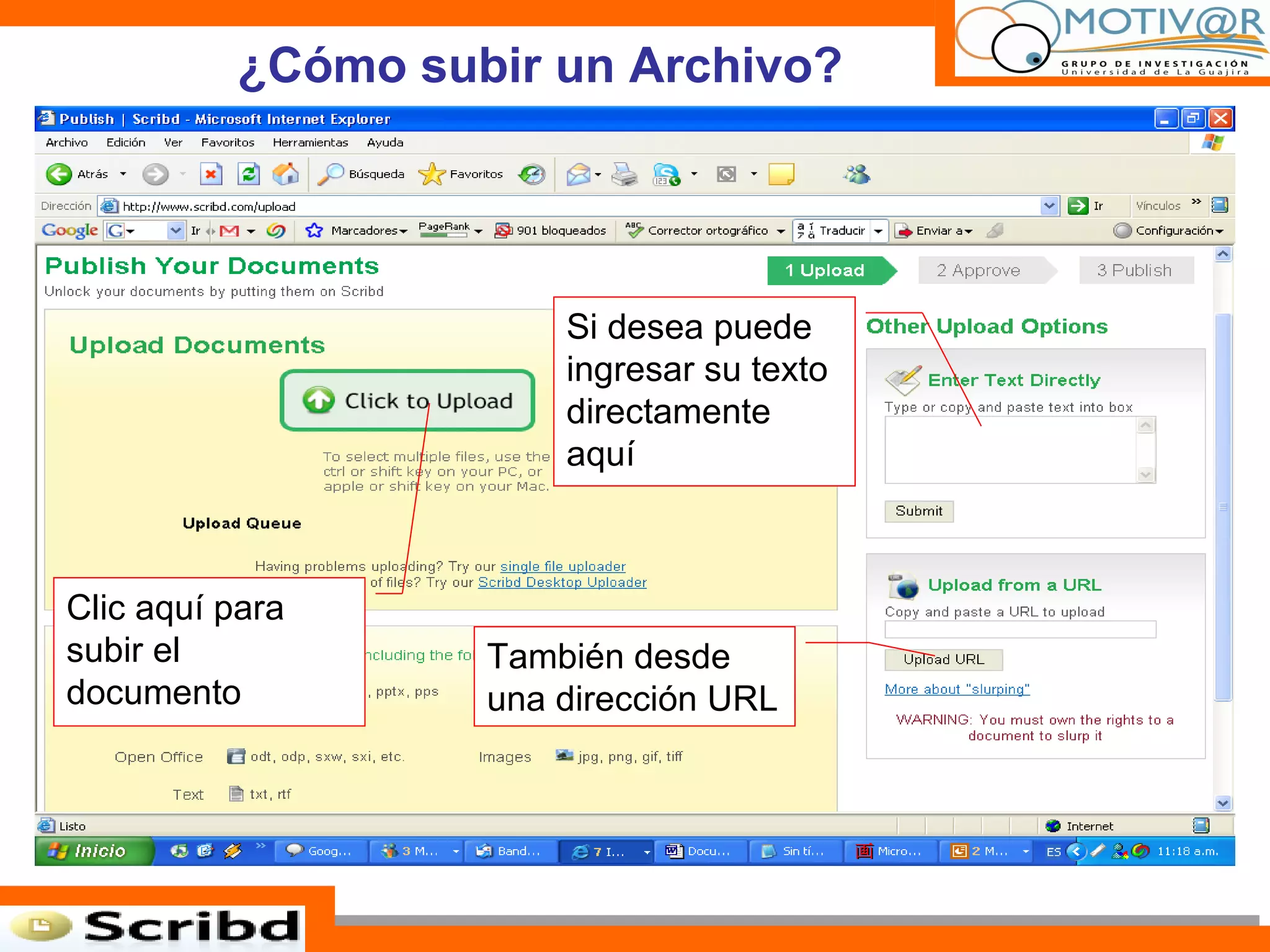Click the Mail envelope icon
This screenshot has width=1270, height=952.
578,174
